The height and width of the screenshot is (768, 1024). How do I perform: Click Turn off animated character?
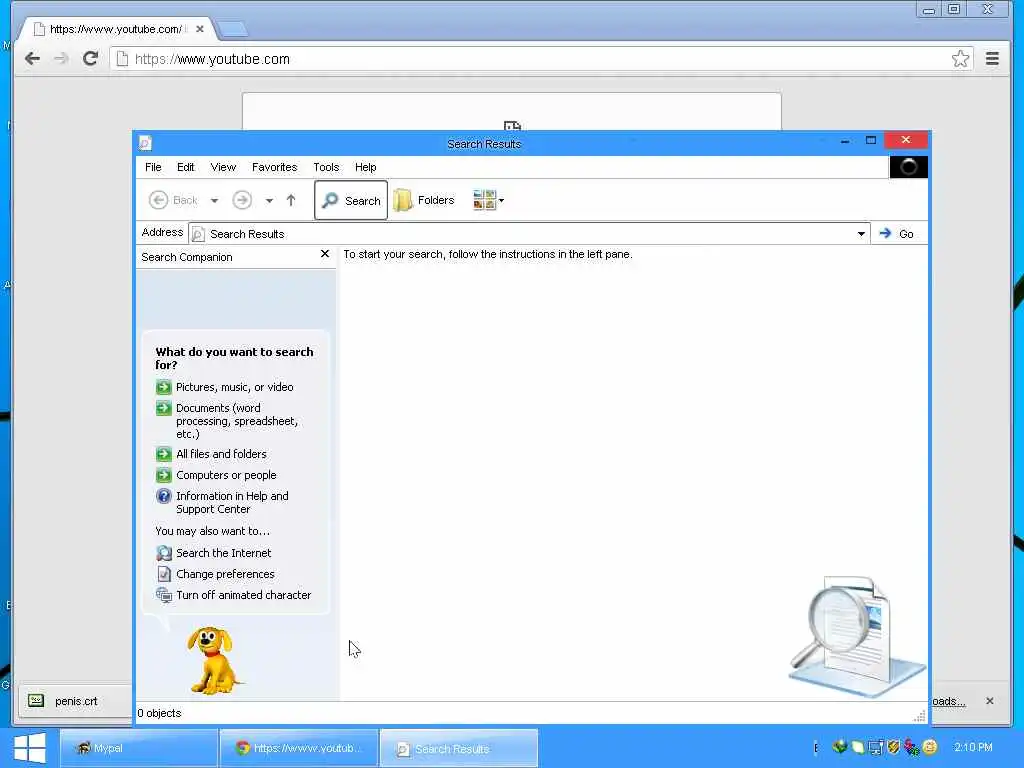[x=244, y=595]
